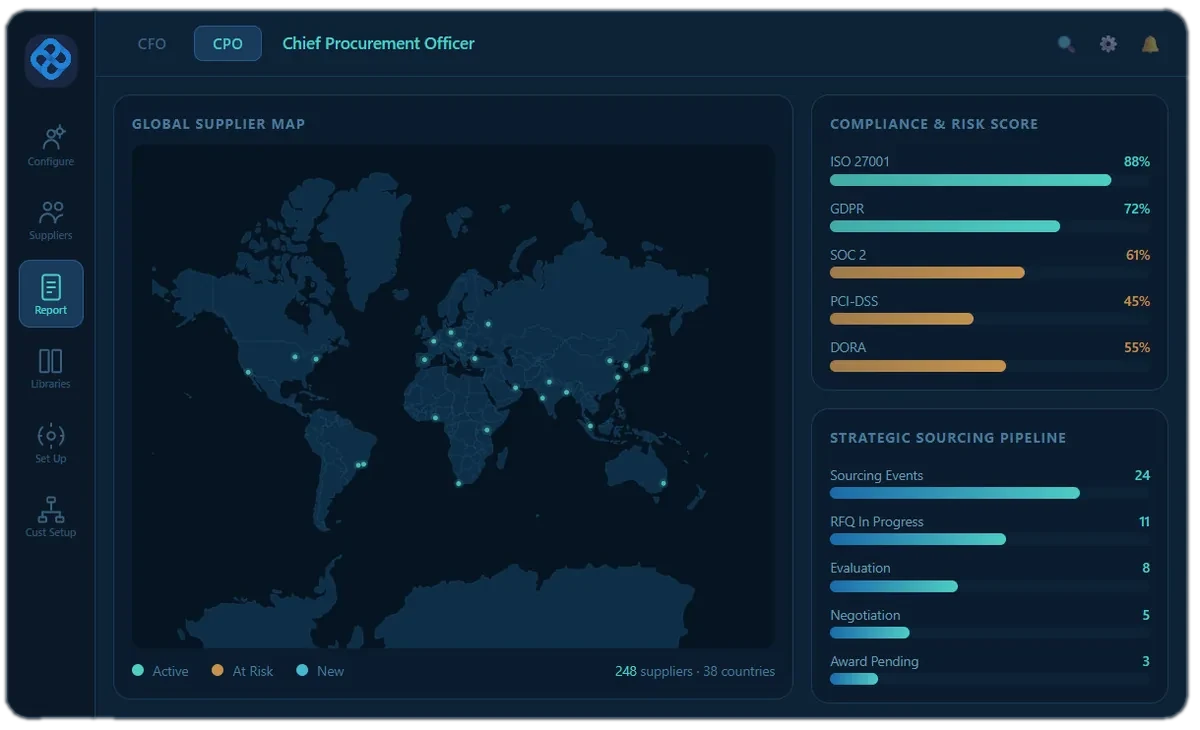Click the US west coast supplier dot

coord(248,373)
